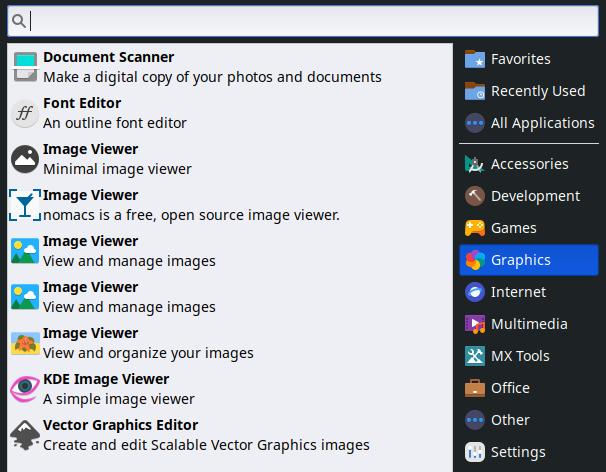This screenshot has height=472, width=606.
Task: Click the "View and organize your images" icon
Action: [25, 343]
